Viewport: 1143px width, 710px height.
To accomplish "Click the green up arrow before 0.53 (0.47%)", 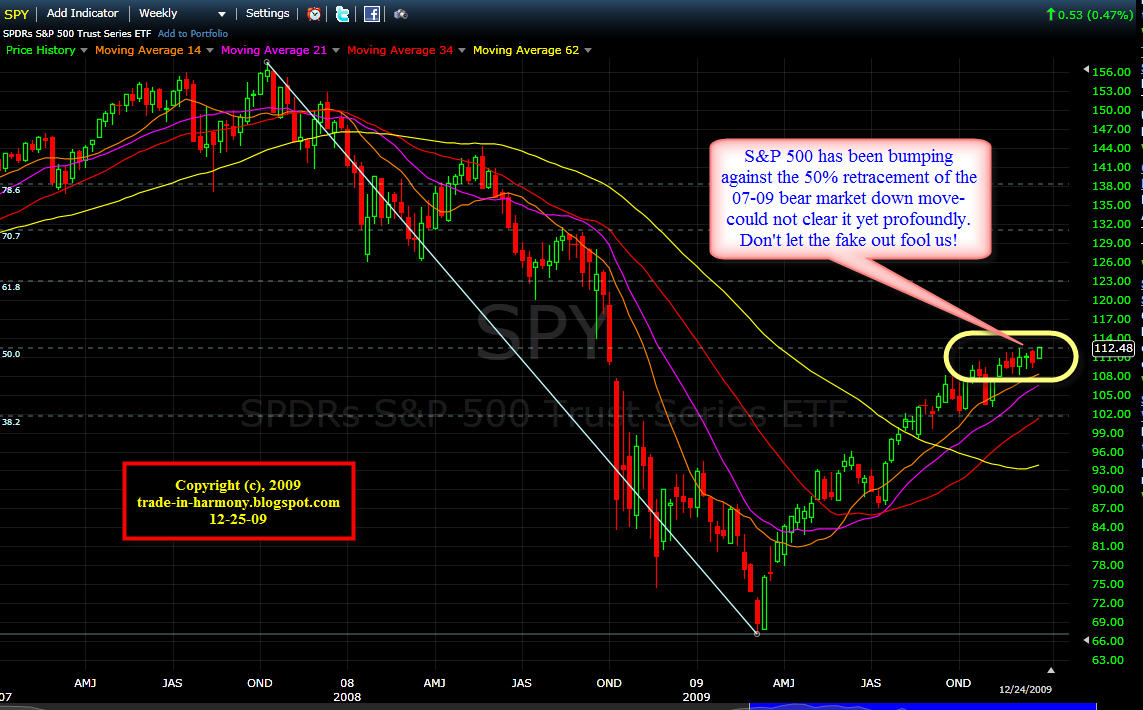I will click(x=1050, y=14).
